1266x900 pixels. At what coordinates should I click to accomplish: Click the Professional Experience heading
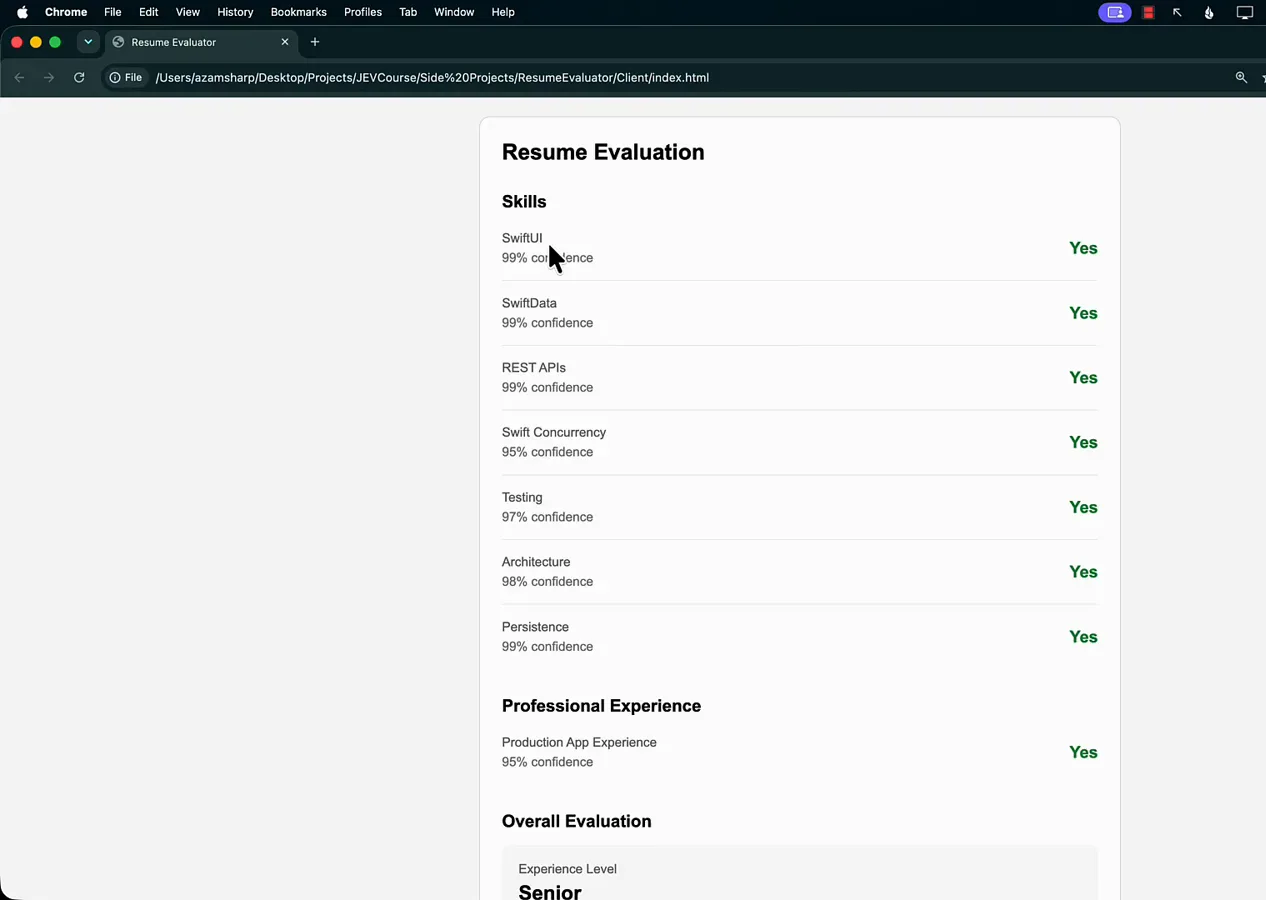click(601, 706)
